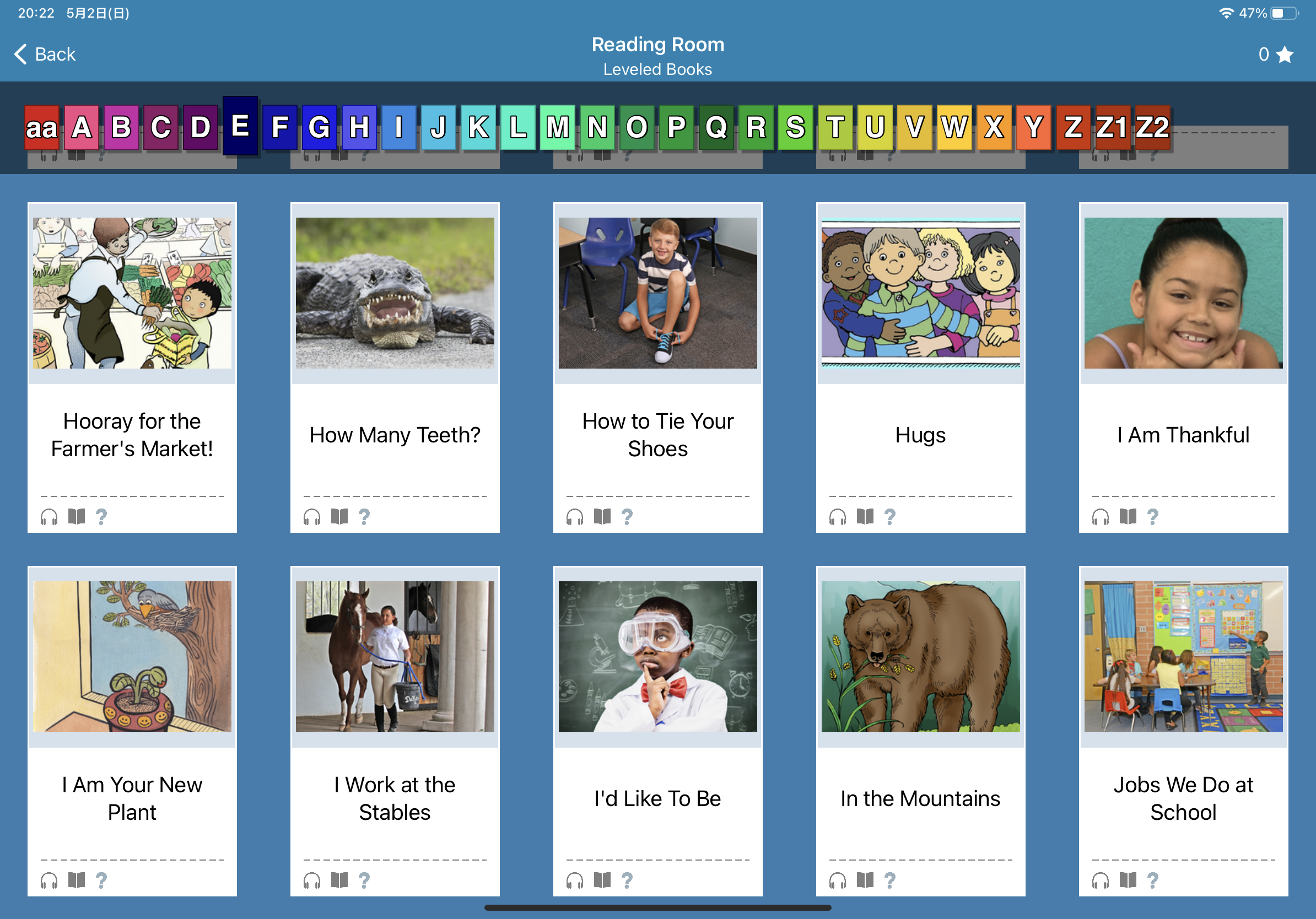Switch to level aa tab

[42, 127]
